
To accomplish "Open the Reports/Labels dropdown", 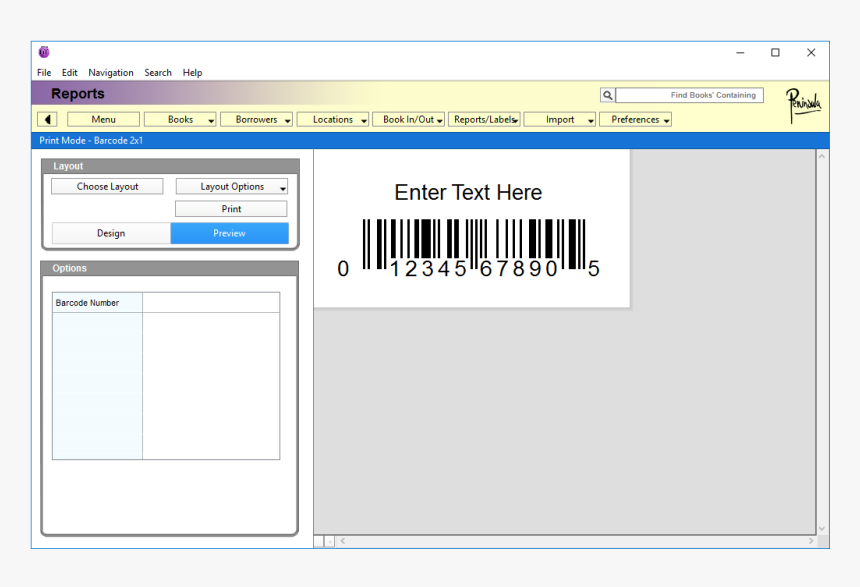I will click(485, 119).
